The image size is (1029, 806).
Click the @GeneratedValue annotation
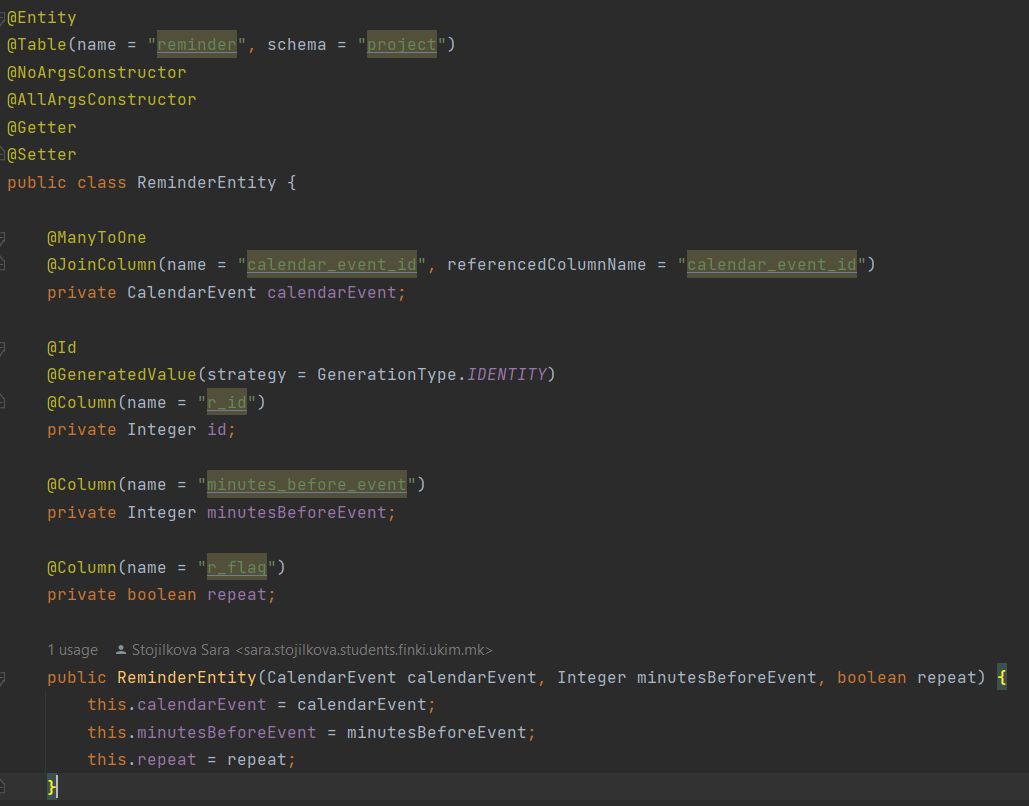point(122,375)
